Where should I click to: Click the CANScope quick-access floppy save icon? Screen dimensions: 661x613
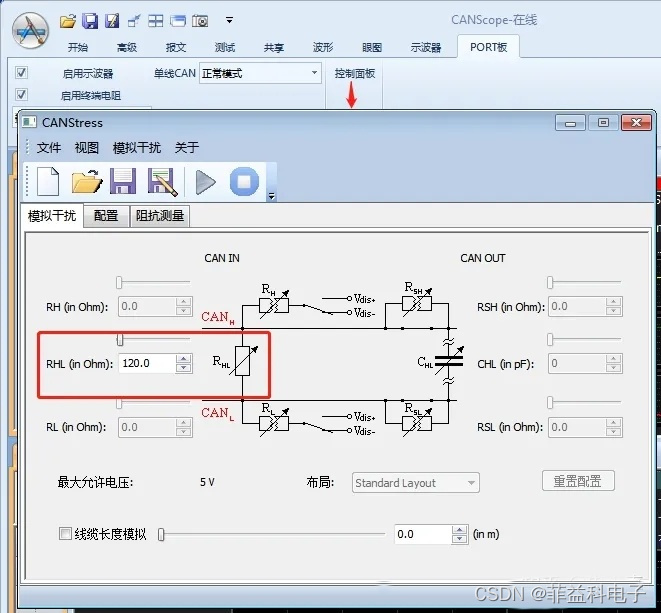(90, 21)
